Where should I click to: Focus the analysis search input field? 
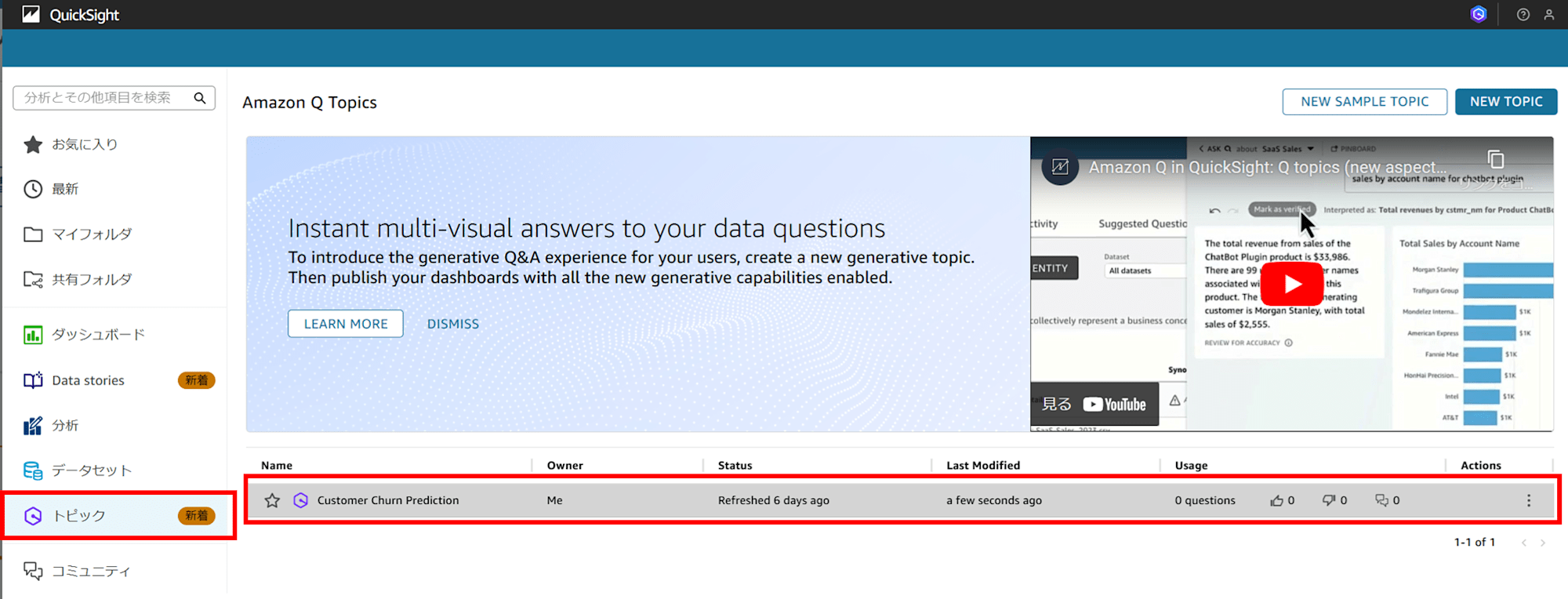tap(114, 98)
